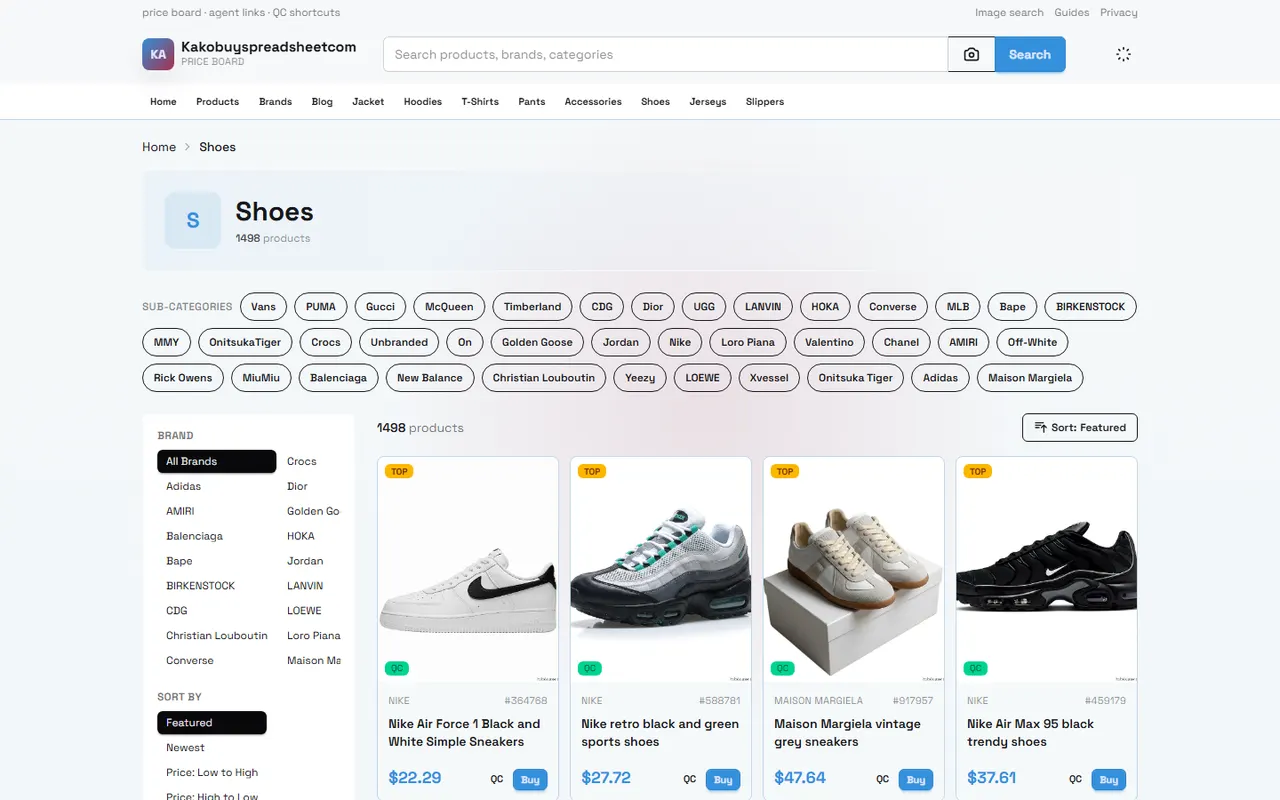Click TOP badge on Nike Air Force 1 card
The width and height of the screenshot is (1280, 800).
click(399, 471)
